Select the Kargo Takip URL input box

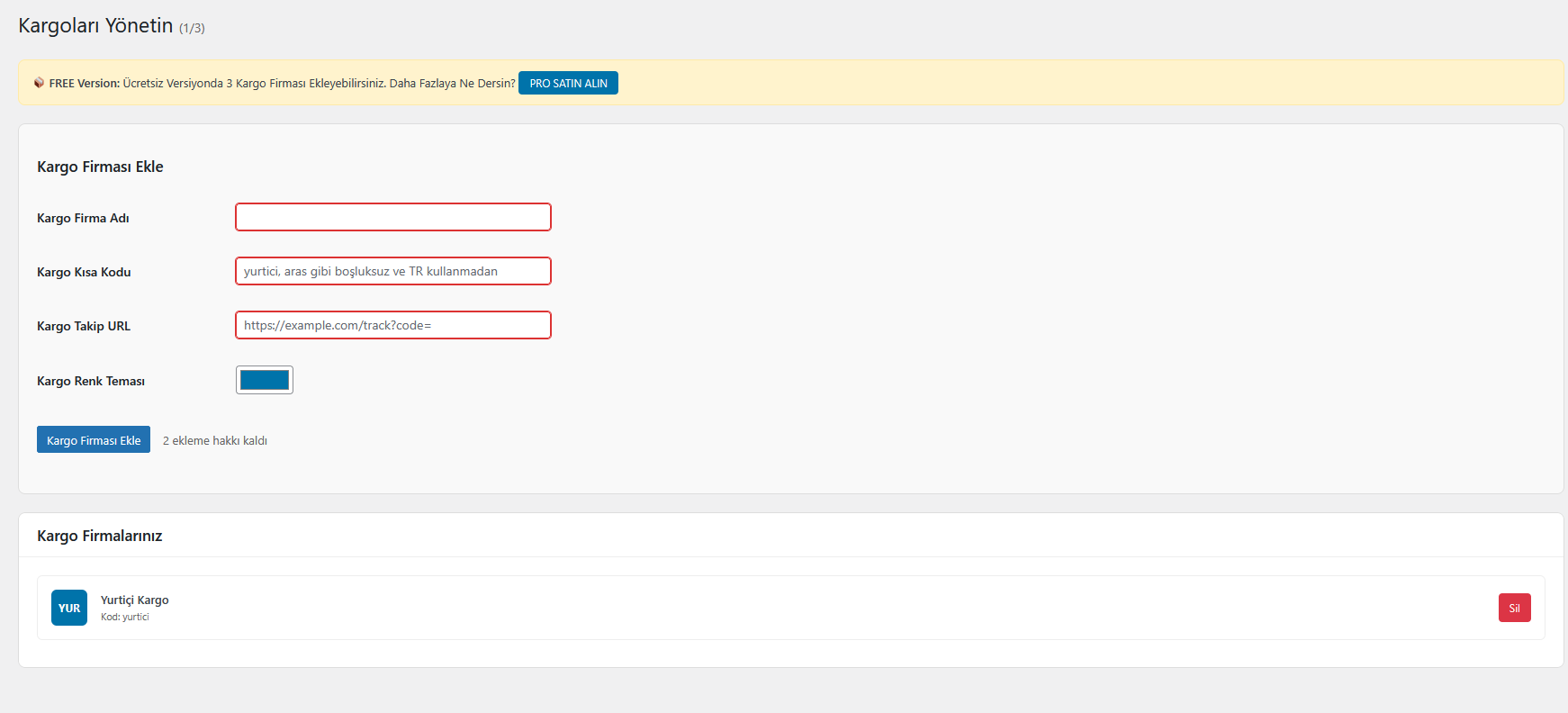(x=392, y=325)
